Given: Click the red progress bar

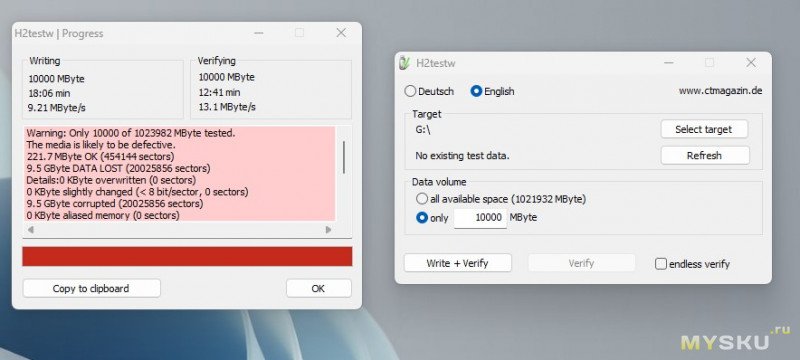Looking at the screenshot, I should [187, 256].
